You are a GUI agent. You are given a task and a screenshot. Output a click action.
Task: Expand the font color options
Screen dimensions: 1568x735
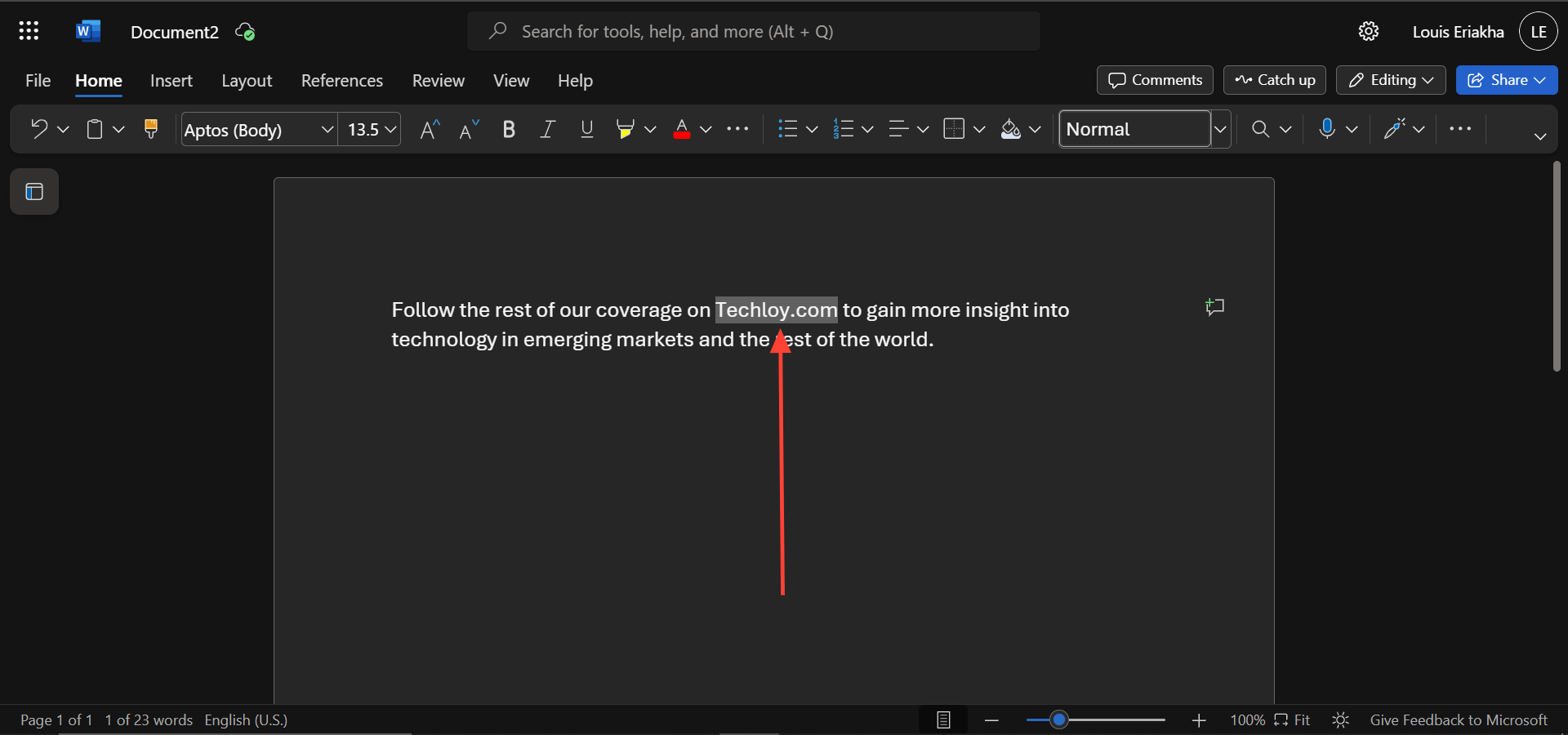[x=707, y=131]
